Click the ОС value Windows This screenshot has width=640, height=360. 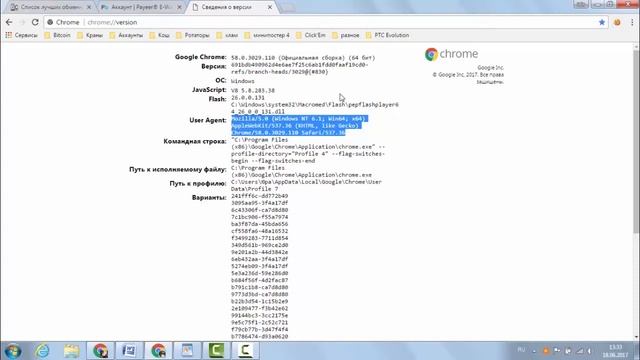pyautogui.click(x=242, y=81)
